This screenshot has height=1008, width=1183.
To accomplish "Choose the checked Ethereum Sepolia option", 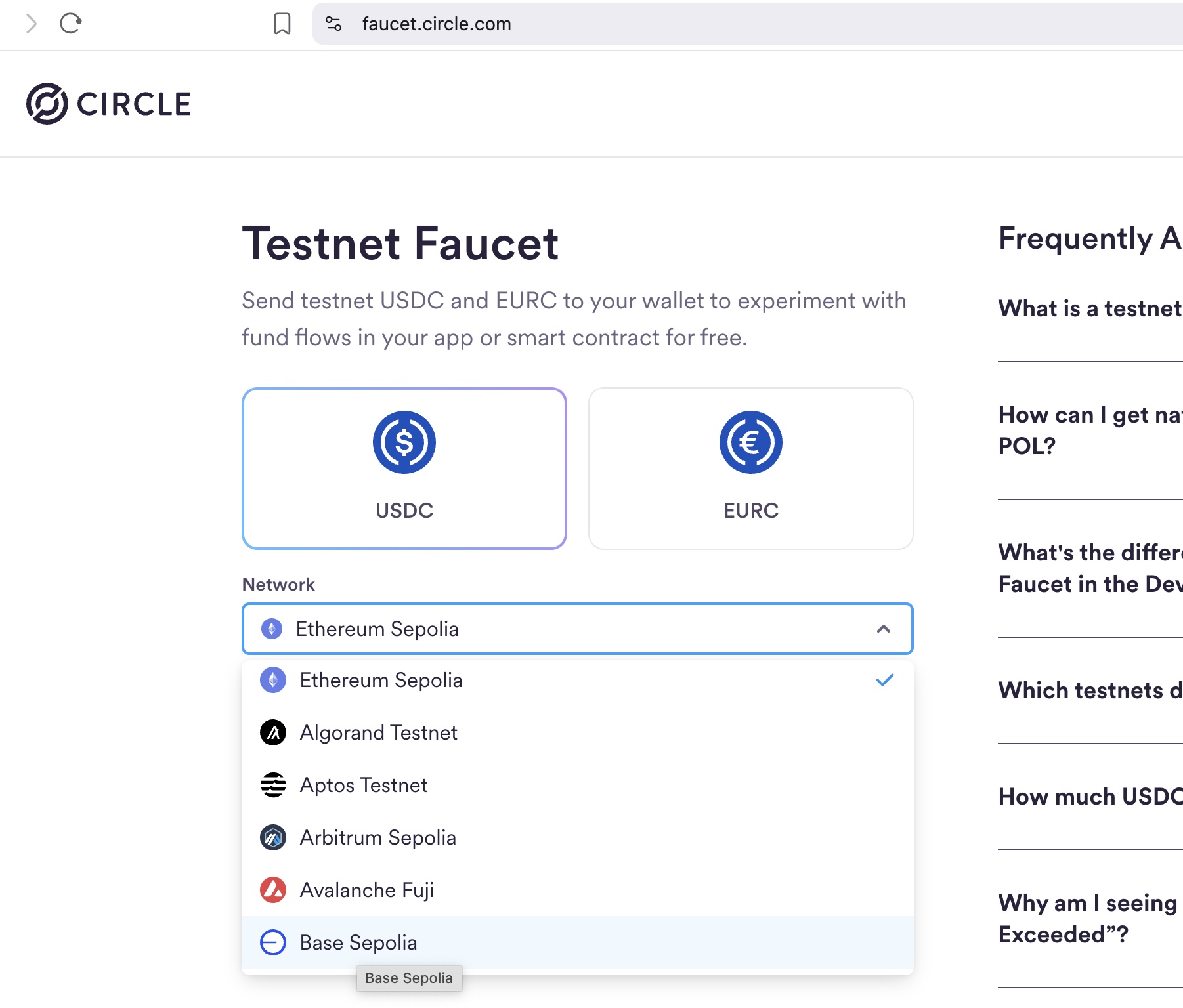I will (x=381, y=680).
